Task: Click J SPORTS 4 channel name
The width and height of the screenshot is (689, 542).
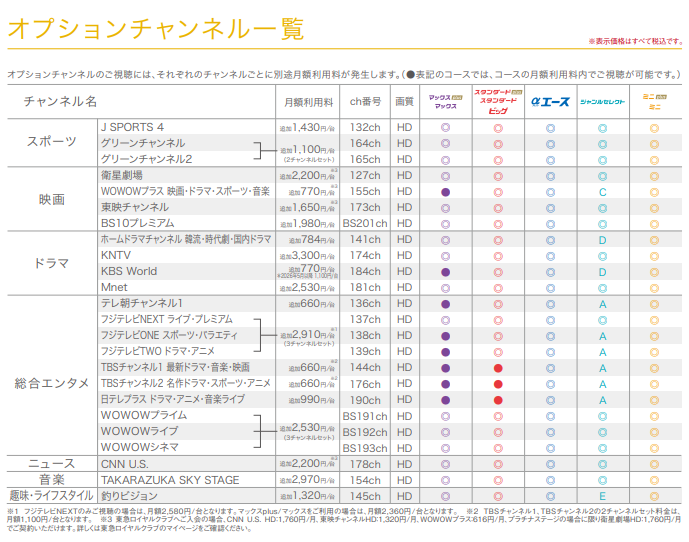Action: (x=132, y=127)
